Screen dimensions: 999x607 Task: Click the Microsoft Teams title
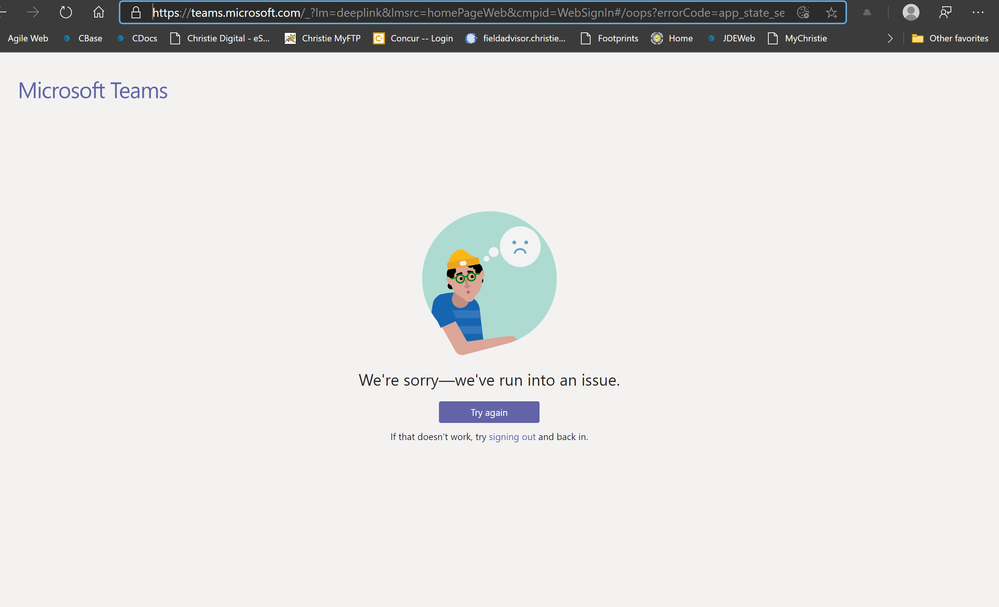click(93, 90)
